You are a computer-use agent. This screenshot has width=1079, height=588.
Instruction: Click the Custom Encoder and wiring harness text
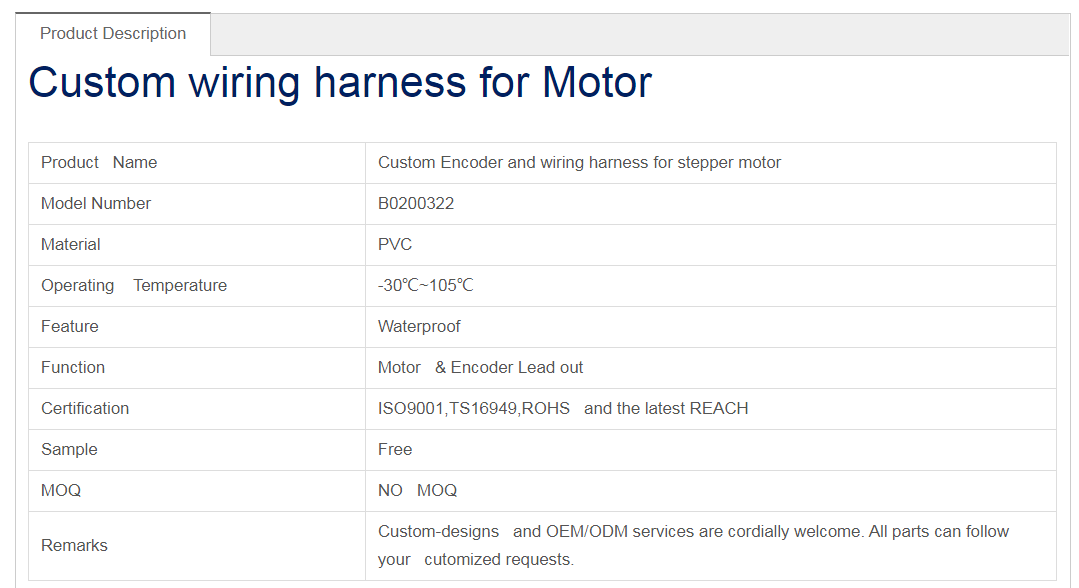(579, 163)
